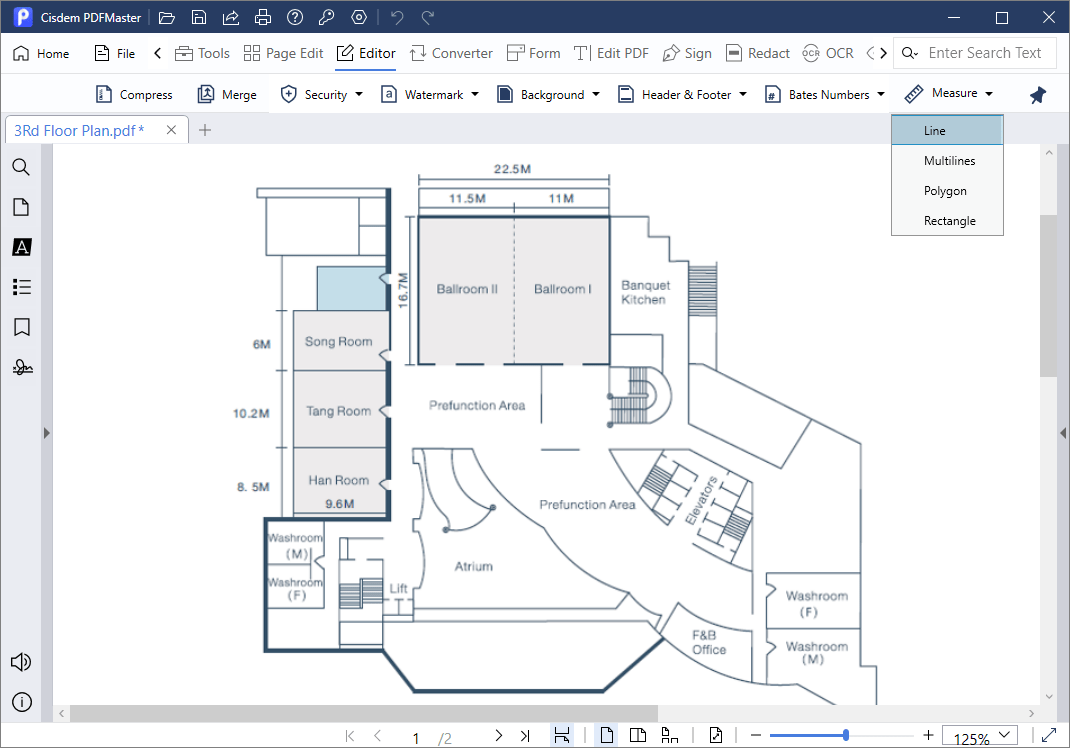Click the Merge button
The width and height of the screenshot is (1070, 748).
point(227,94)
